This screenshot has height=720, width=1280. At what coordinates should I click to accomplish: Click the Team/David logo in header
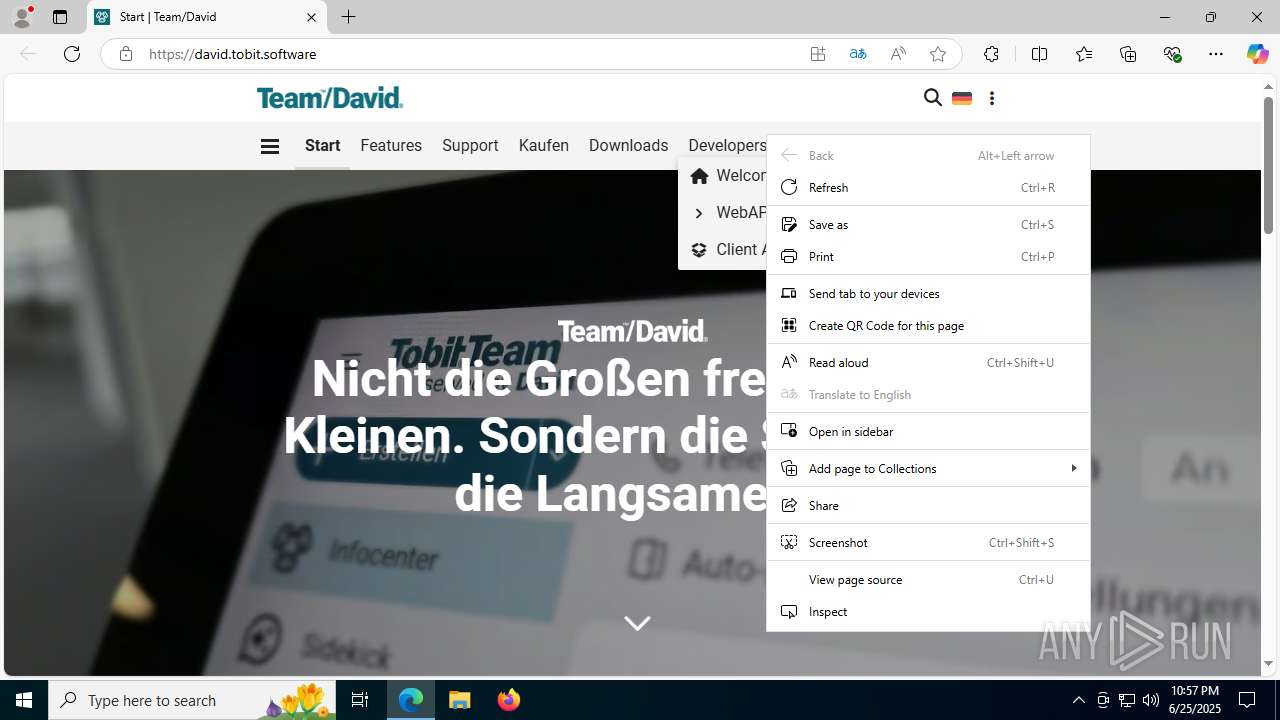pos(330,98)
